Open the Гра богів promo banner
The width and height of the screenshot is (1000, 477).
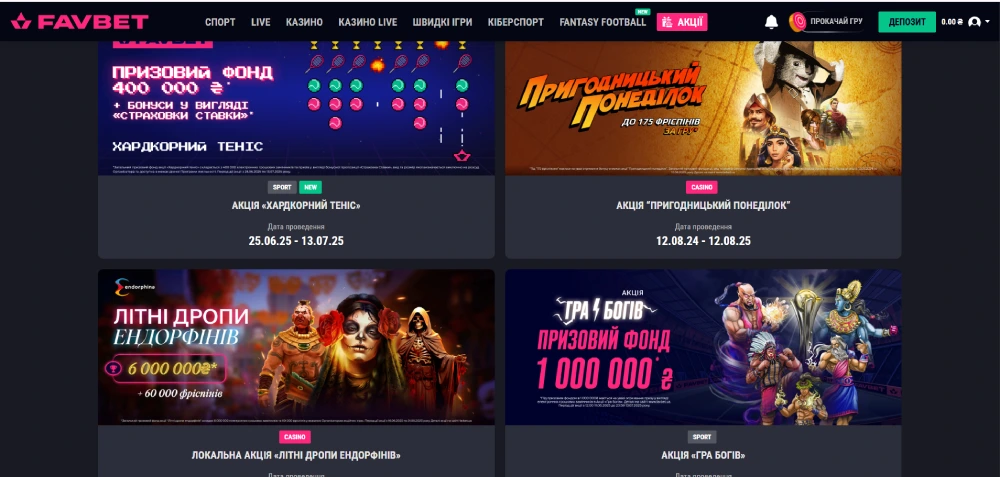coord(703,347)
